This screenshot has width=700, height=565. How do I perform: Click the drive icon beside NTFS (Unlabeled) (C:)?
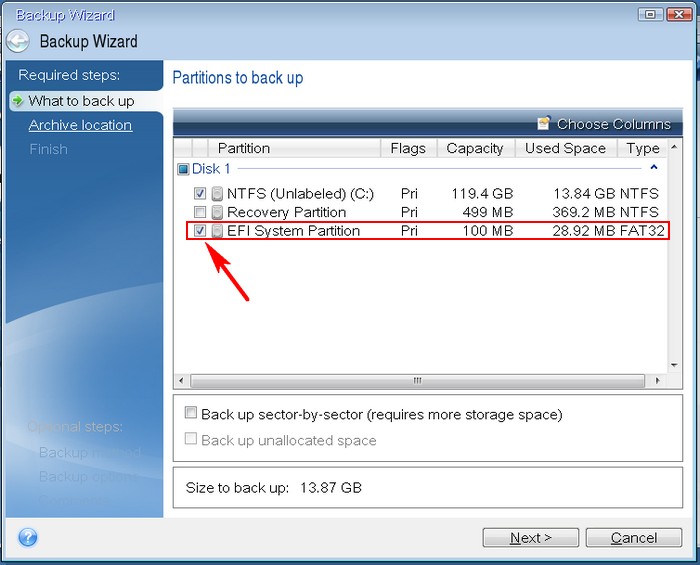point(217,193)
